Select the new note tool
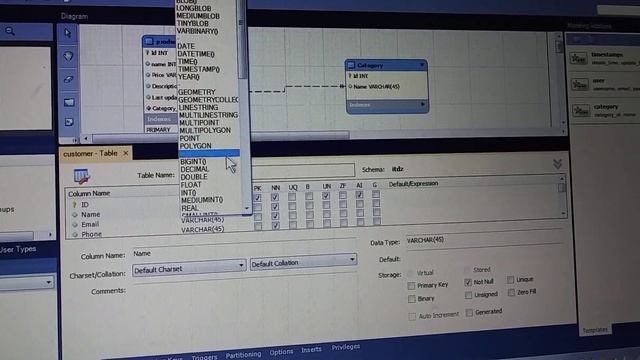The image size is (640, 360). click(69, 122)
